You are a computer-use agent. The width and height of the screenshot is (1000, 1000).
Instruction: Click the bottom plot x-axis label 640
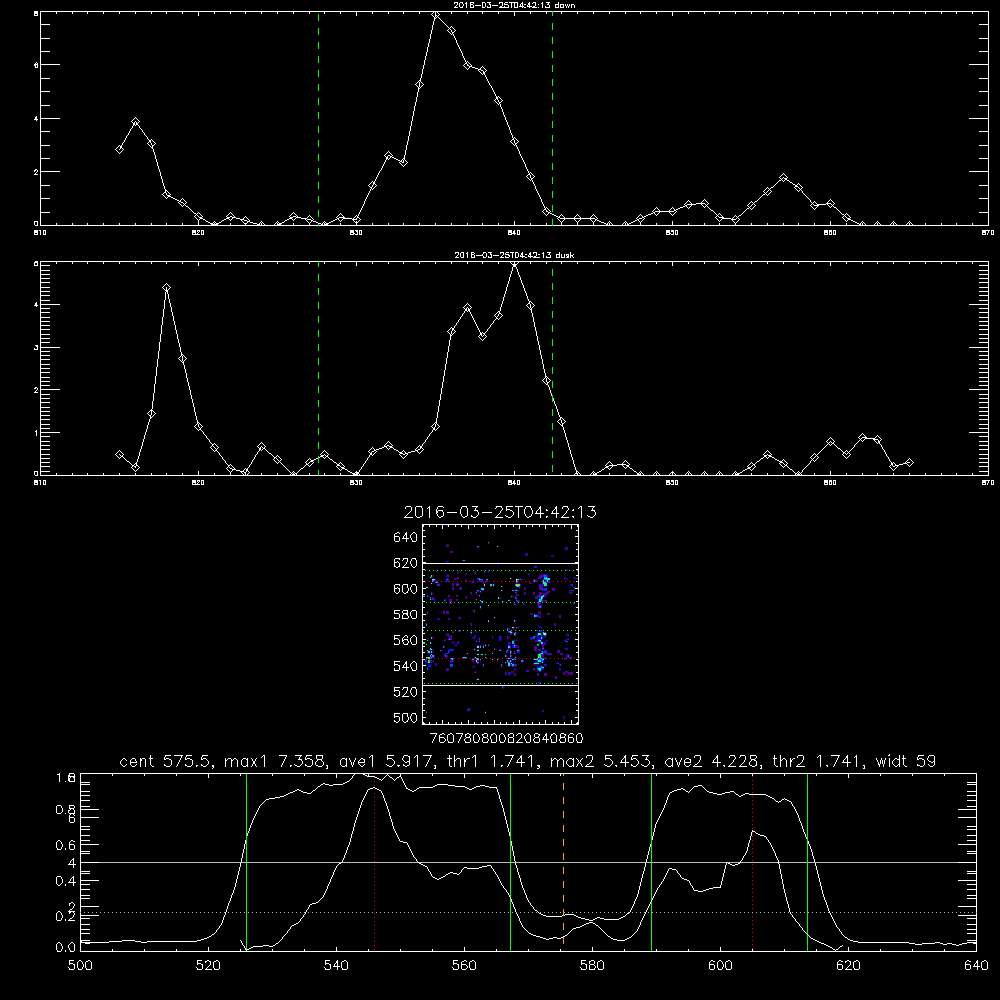tap(976, 965)
